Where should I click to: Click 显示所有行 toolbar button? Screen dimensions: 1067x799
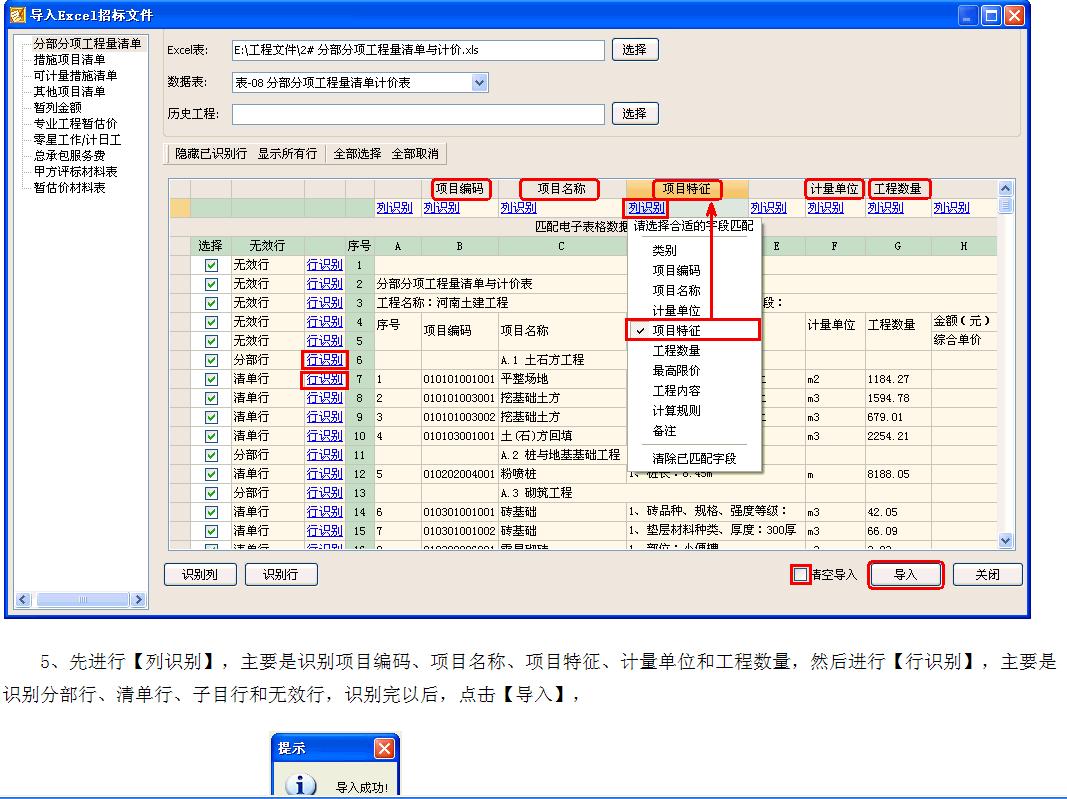[287, 154]
